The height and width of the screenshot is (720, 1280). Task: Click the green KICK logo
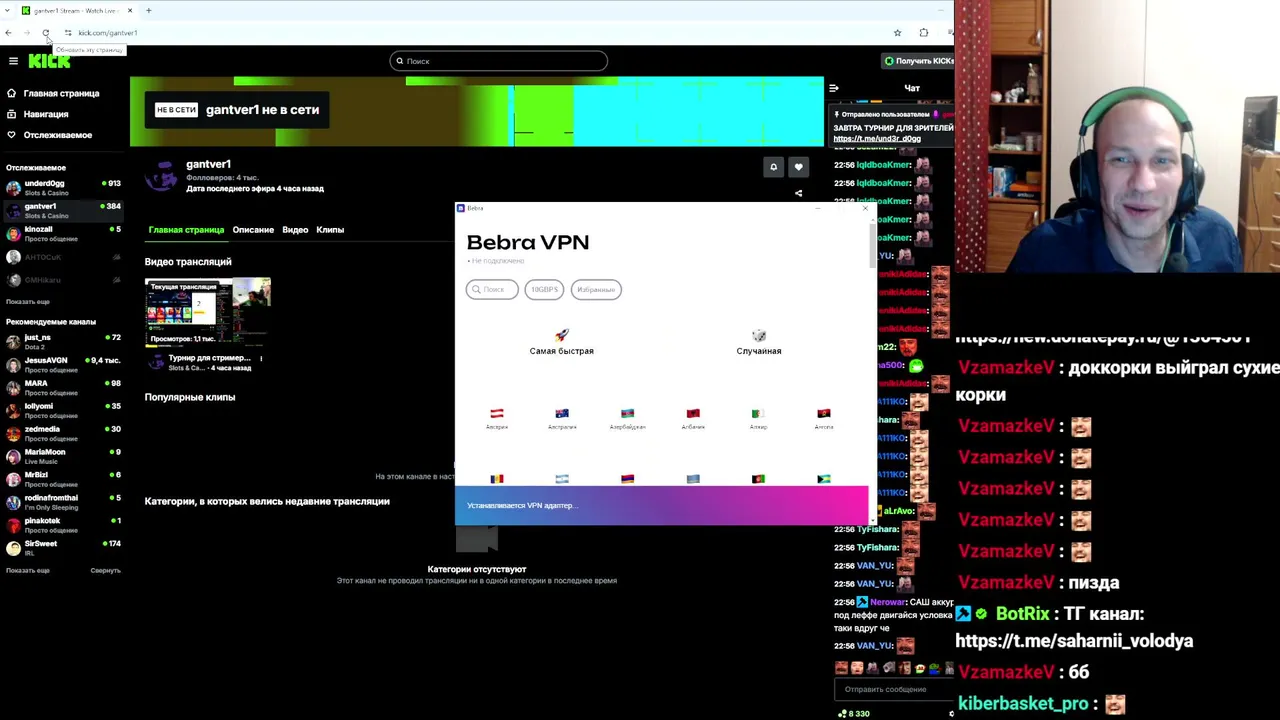pyautogui.click(x=49, y=61)
